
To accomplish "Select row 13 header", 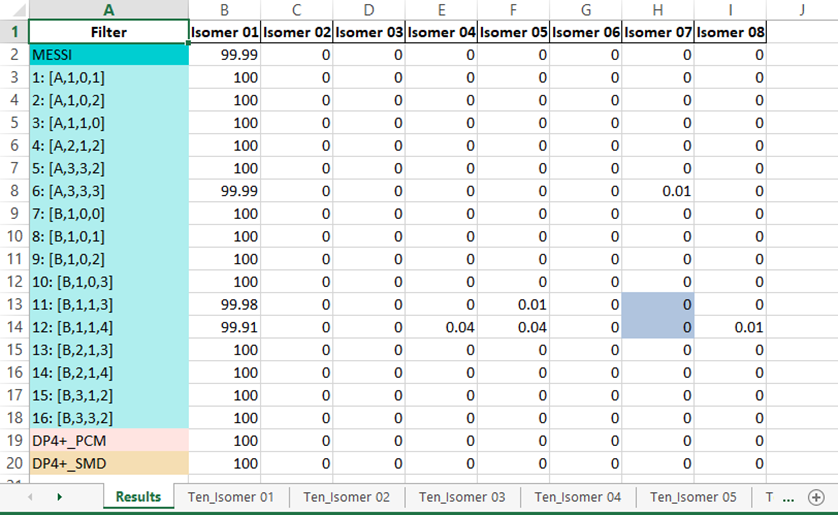I will tap(14, 305).
